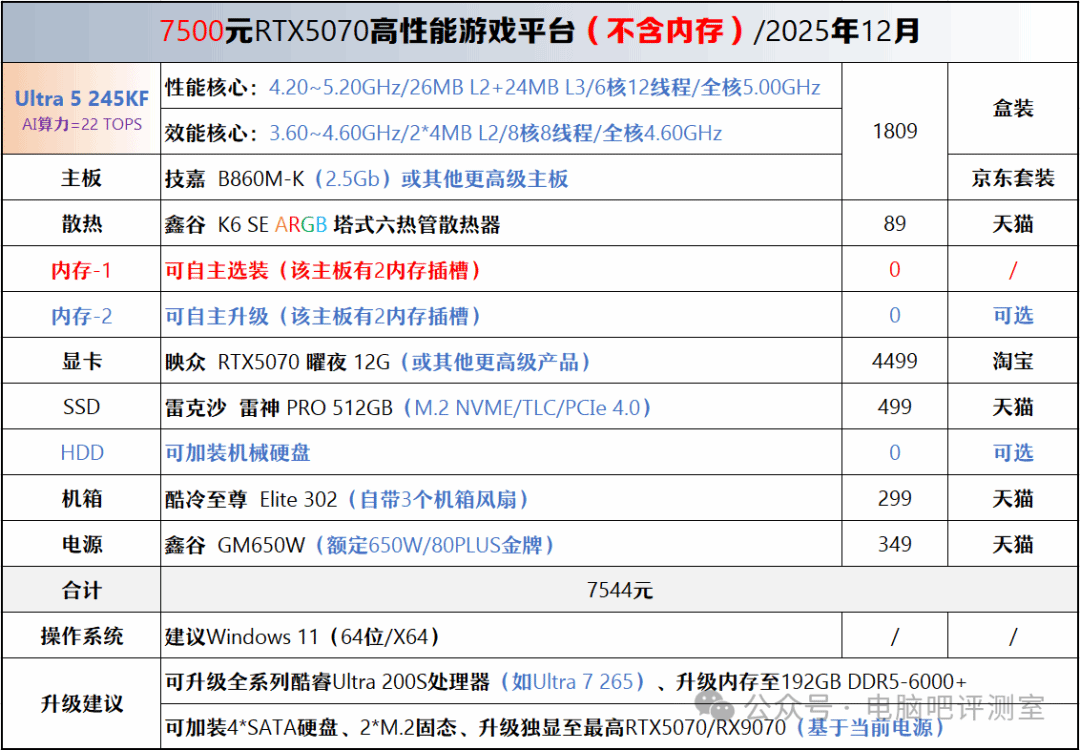Click the 雷克沙 雷神 PRO 512GB entry
The width and height of the screenshot is (1080, 750).
point(408,408)
